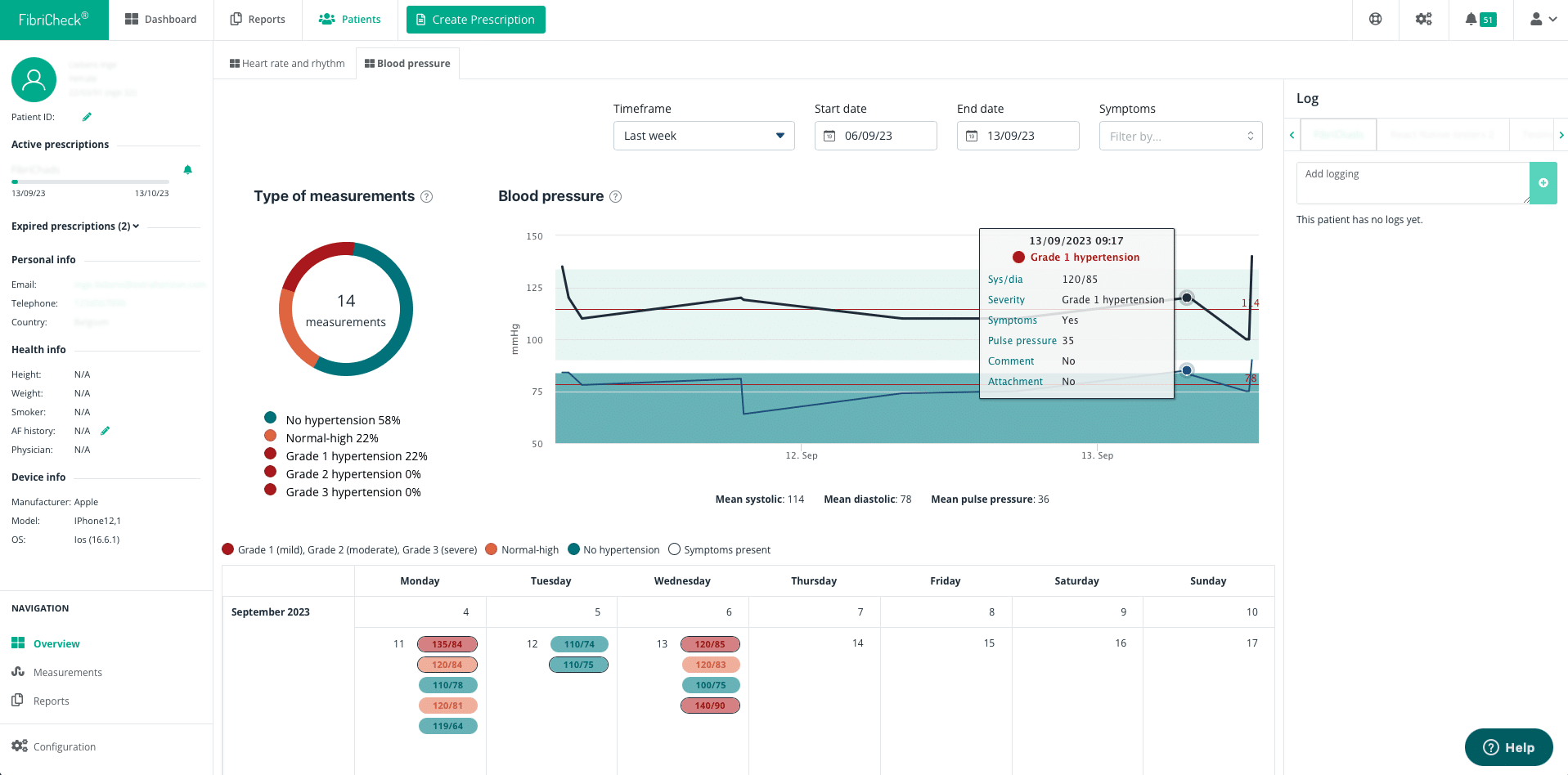Switch to Heart rate and rhythm tab
Viewport: 1568px width, 775px height.
286,64
